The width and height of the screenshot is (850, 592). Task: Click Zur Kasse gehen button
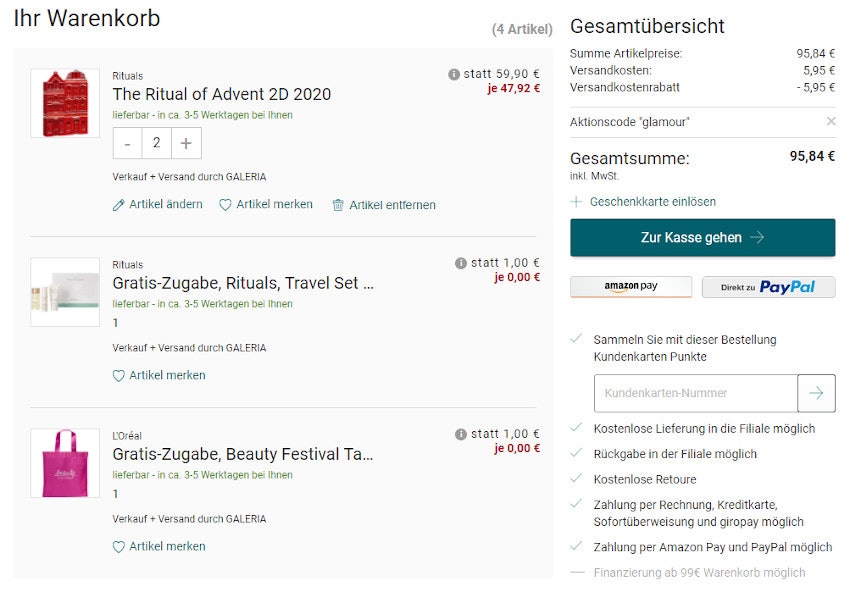click(704, 238)
